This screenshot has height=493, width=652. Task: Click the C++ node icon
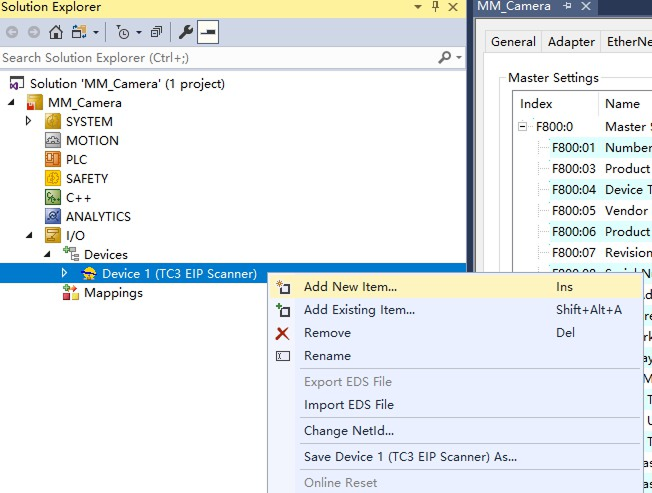point(53,198)
